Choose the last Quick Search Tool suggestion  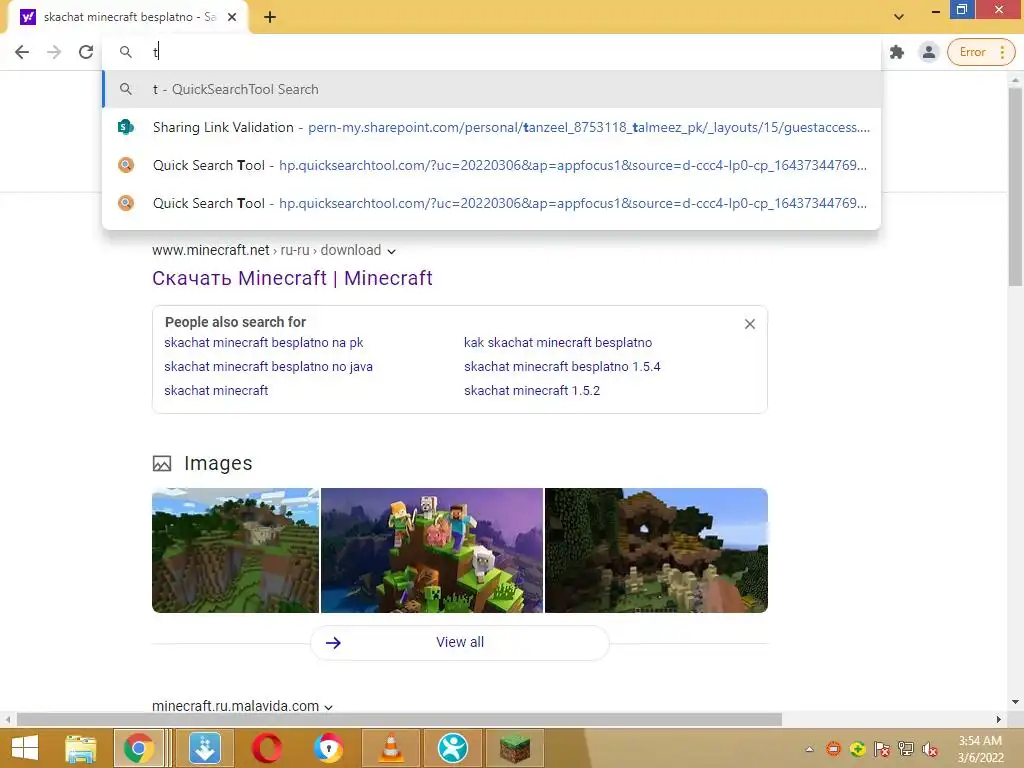point(492,203)
